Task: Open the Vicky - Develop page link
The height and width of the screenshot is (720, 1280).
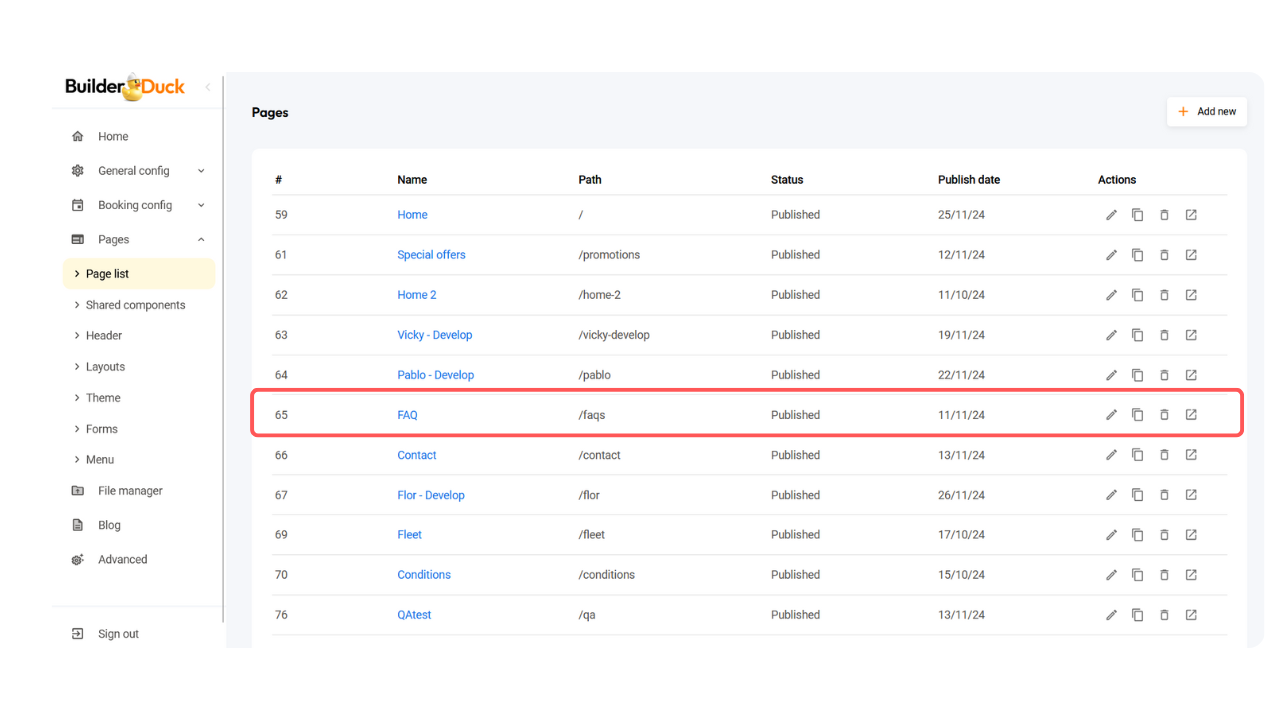Action: click(x=434, y=335)
